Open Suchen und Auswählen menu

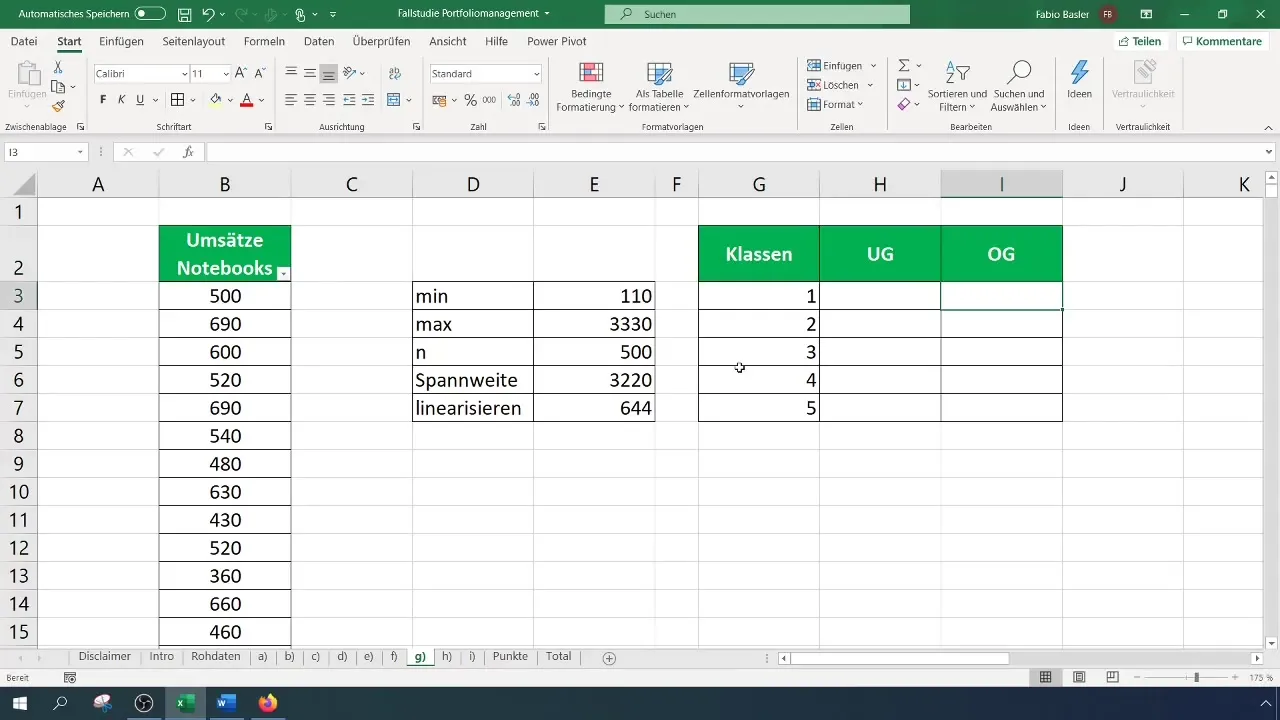click(1018, 87)
